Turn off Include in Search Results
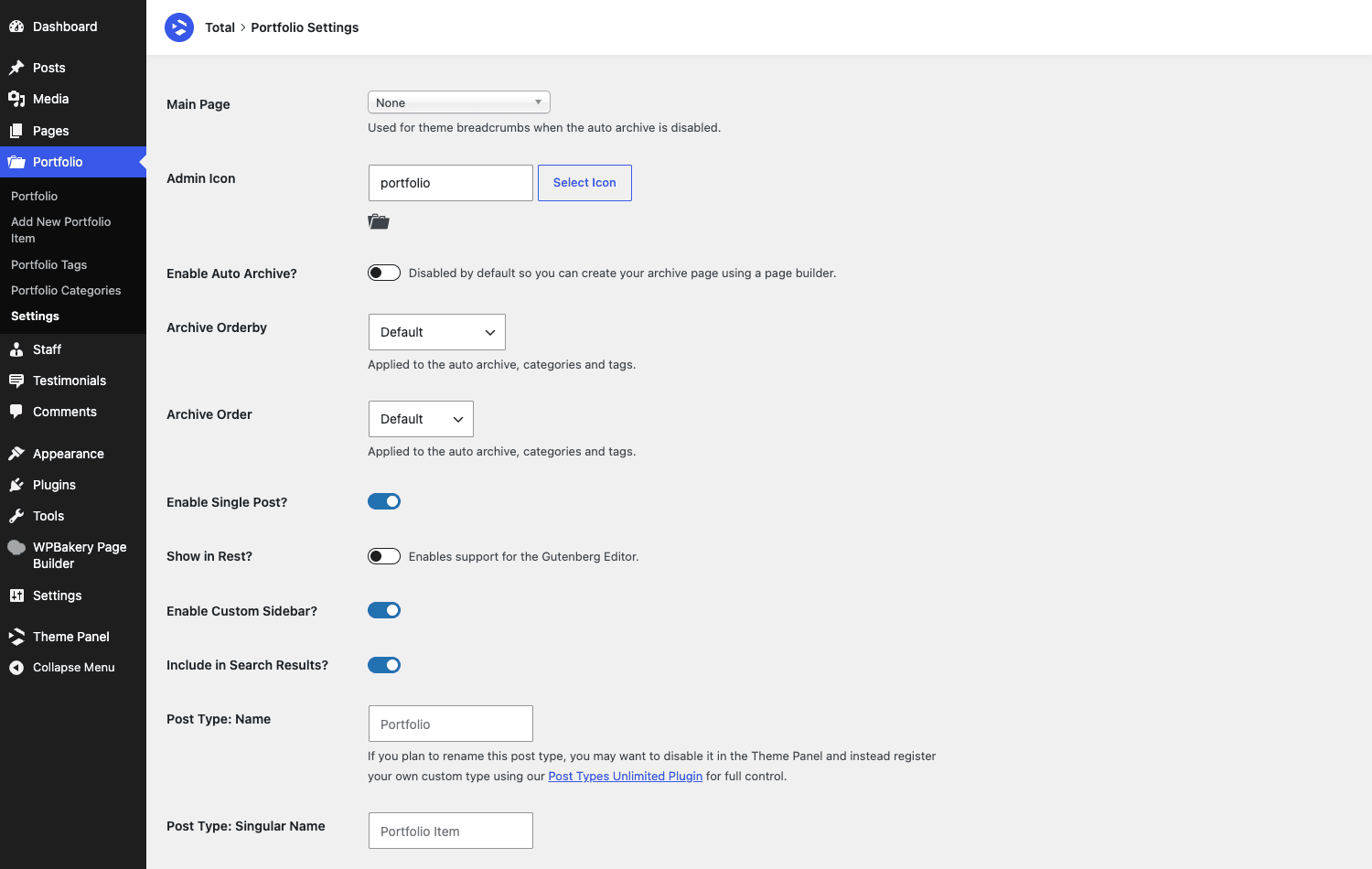1372x869 pixels. pos(384,665)
